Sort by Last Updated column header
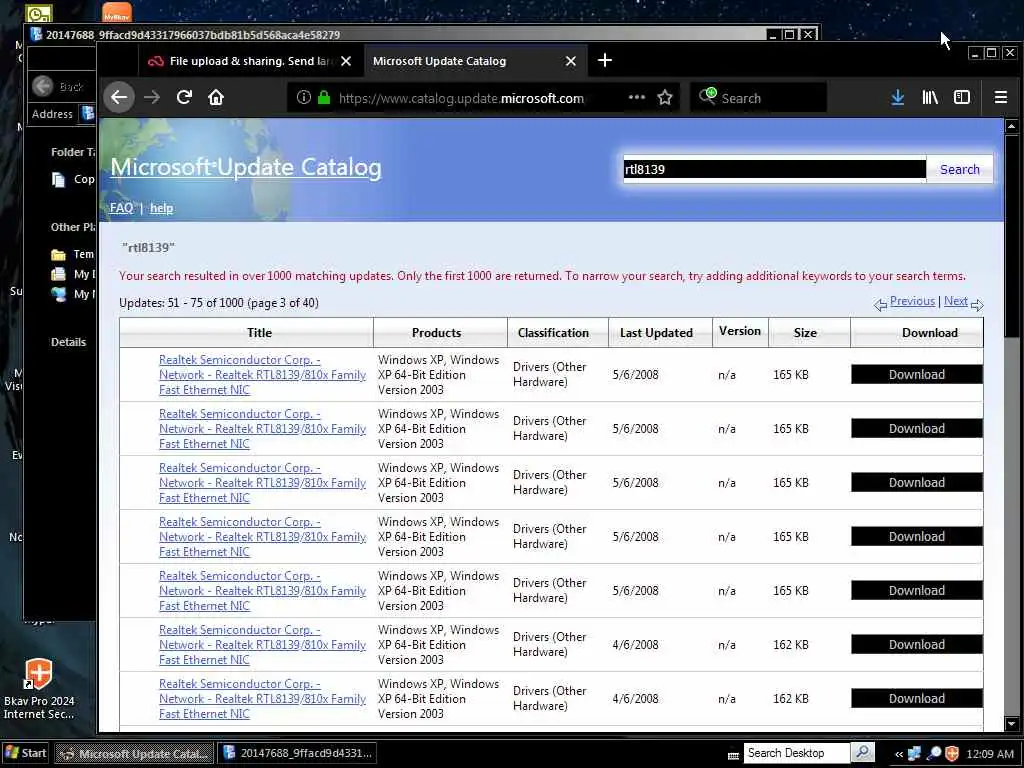1024x768 pixels. [656, 332]
